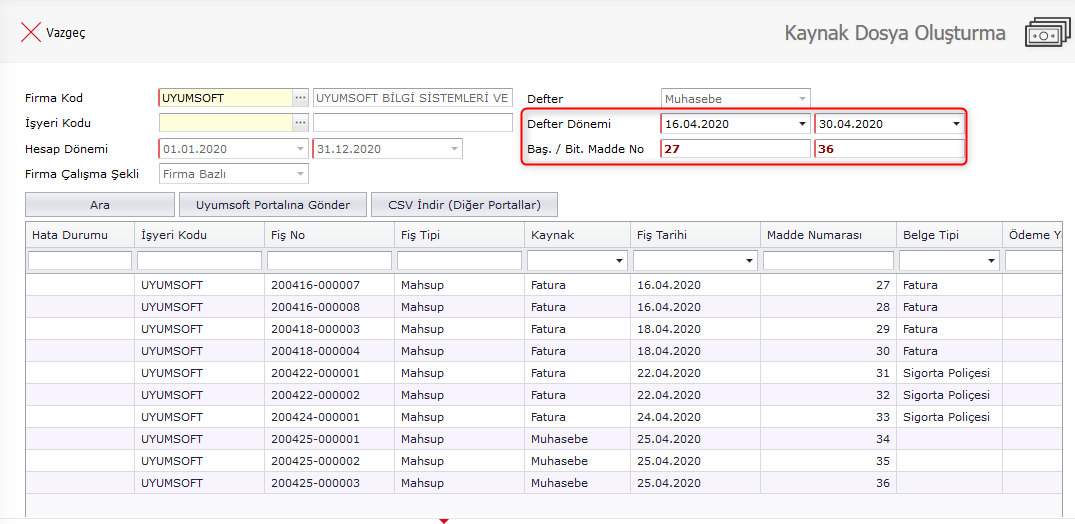Open the Fiş Tarihi filter dropdown

749,261
